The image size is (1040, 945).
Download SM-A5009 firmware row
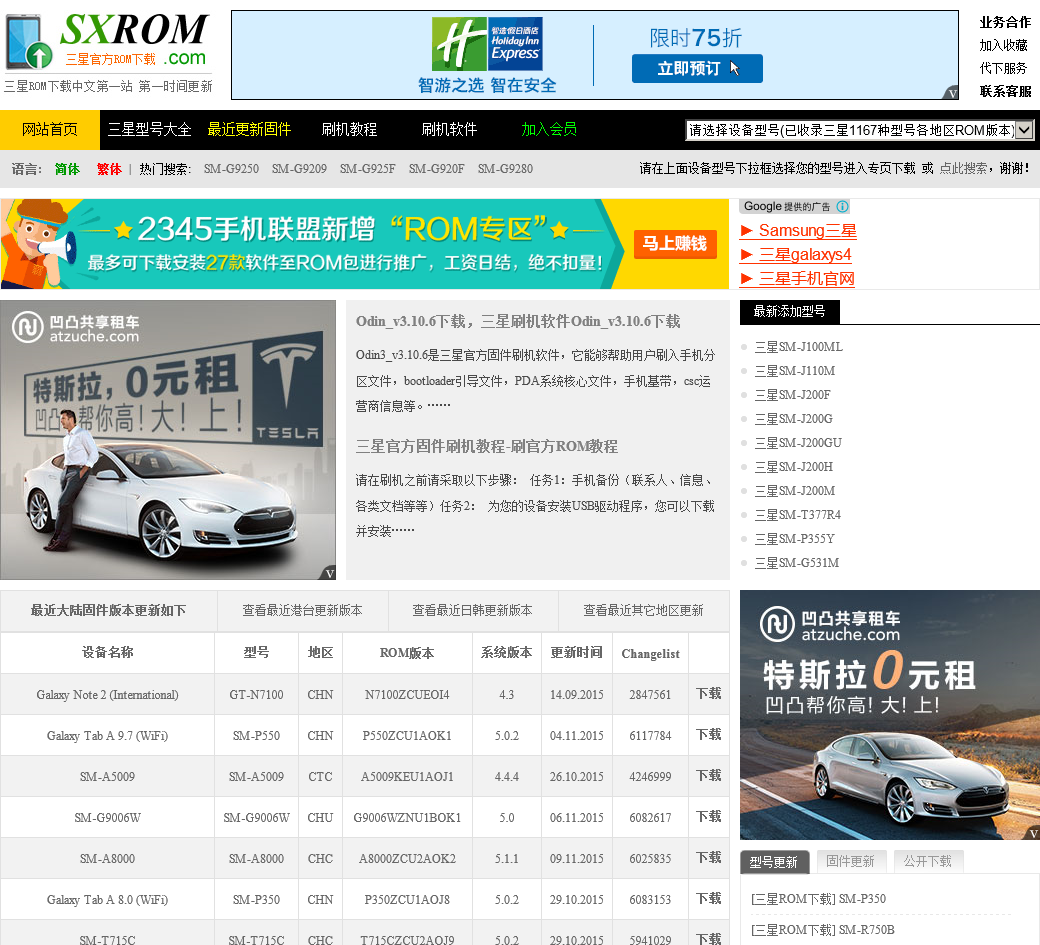coord(708,776)
